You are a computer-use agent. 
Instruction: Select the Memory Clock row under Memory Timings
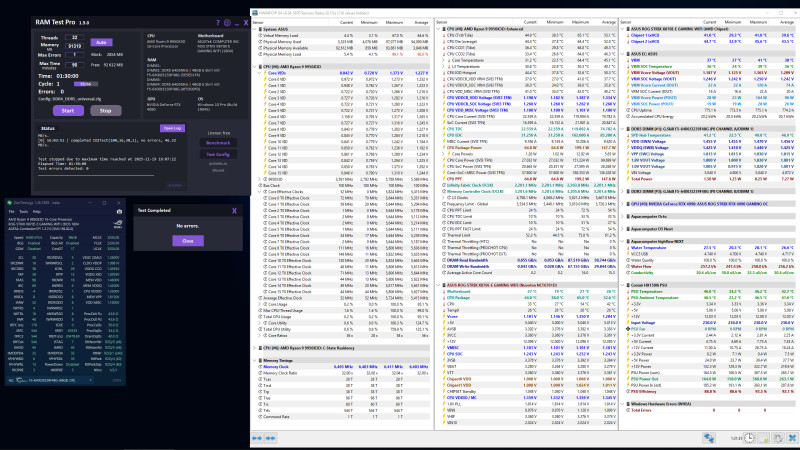coord(342,366)
